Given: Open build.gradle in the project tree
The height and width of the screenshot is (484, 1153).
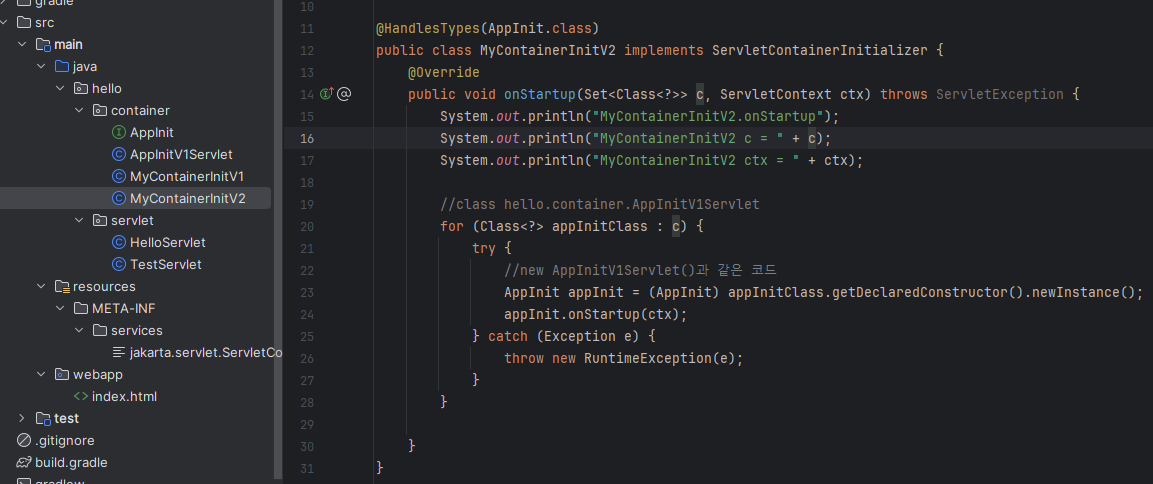Looking at the screenshot, I should coord(71,463).
